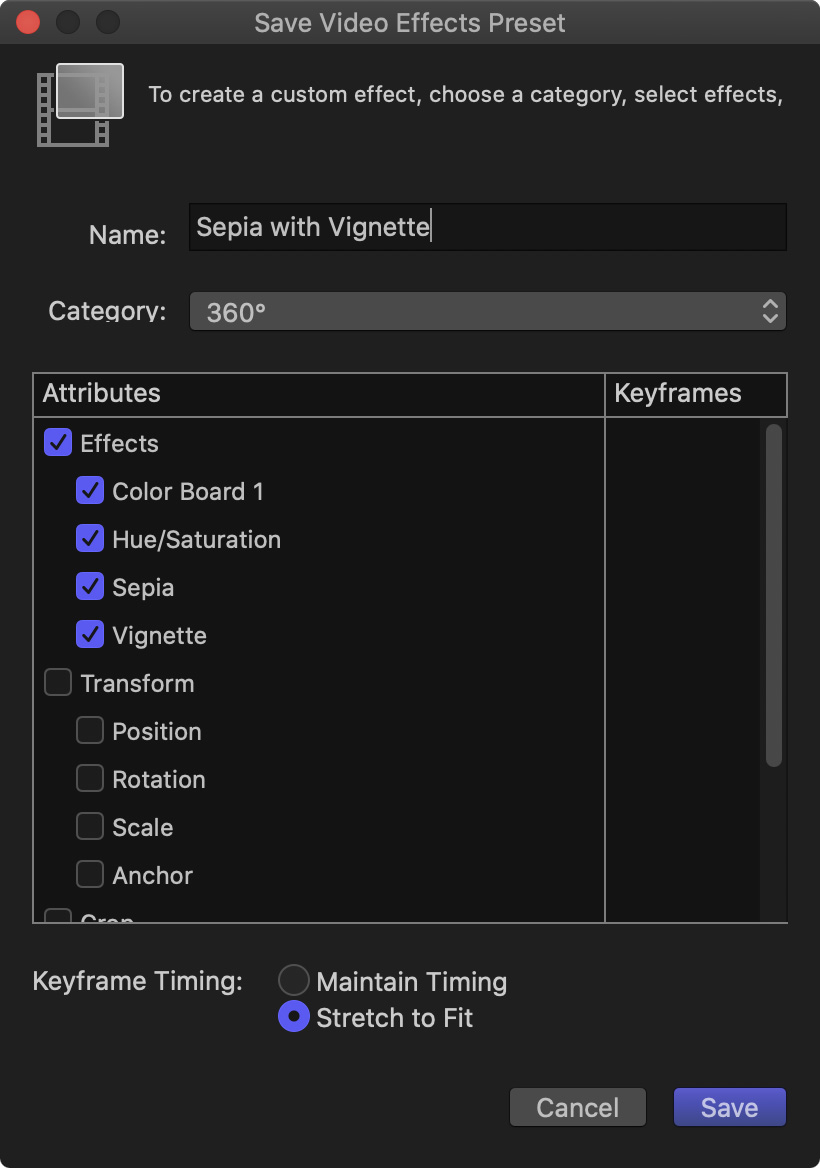Enable the Rotation checkbox
This screenshot has width=820, height=1168.
tap(90, 779)
